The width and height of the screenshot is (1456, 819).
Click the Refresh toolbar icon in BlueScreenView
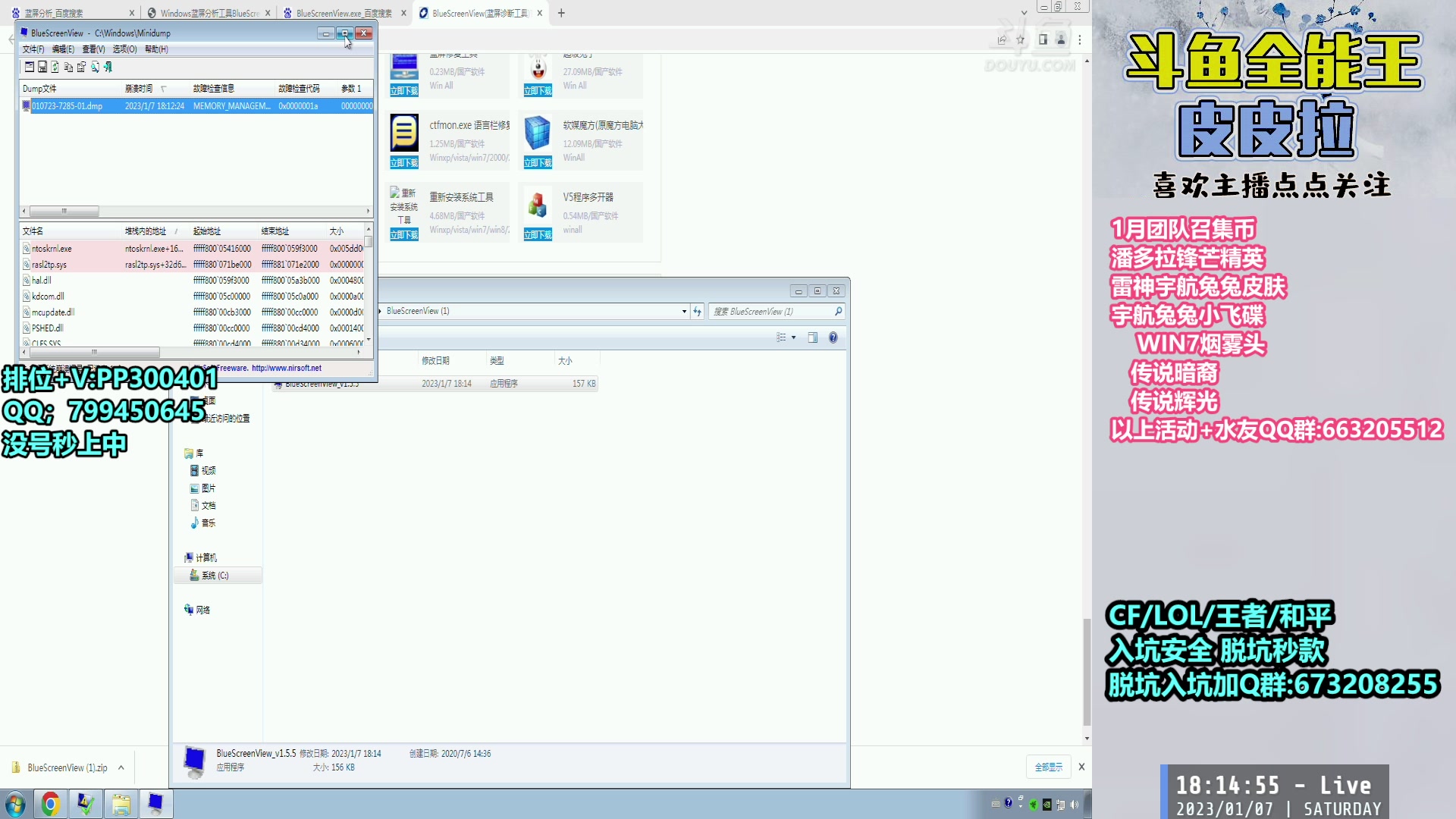click(55, 67)
